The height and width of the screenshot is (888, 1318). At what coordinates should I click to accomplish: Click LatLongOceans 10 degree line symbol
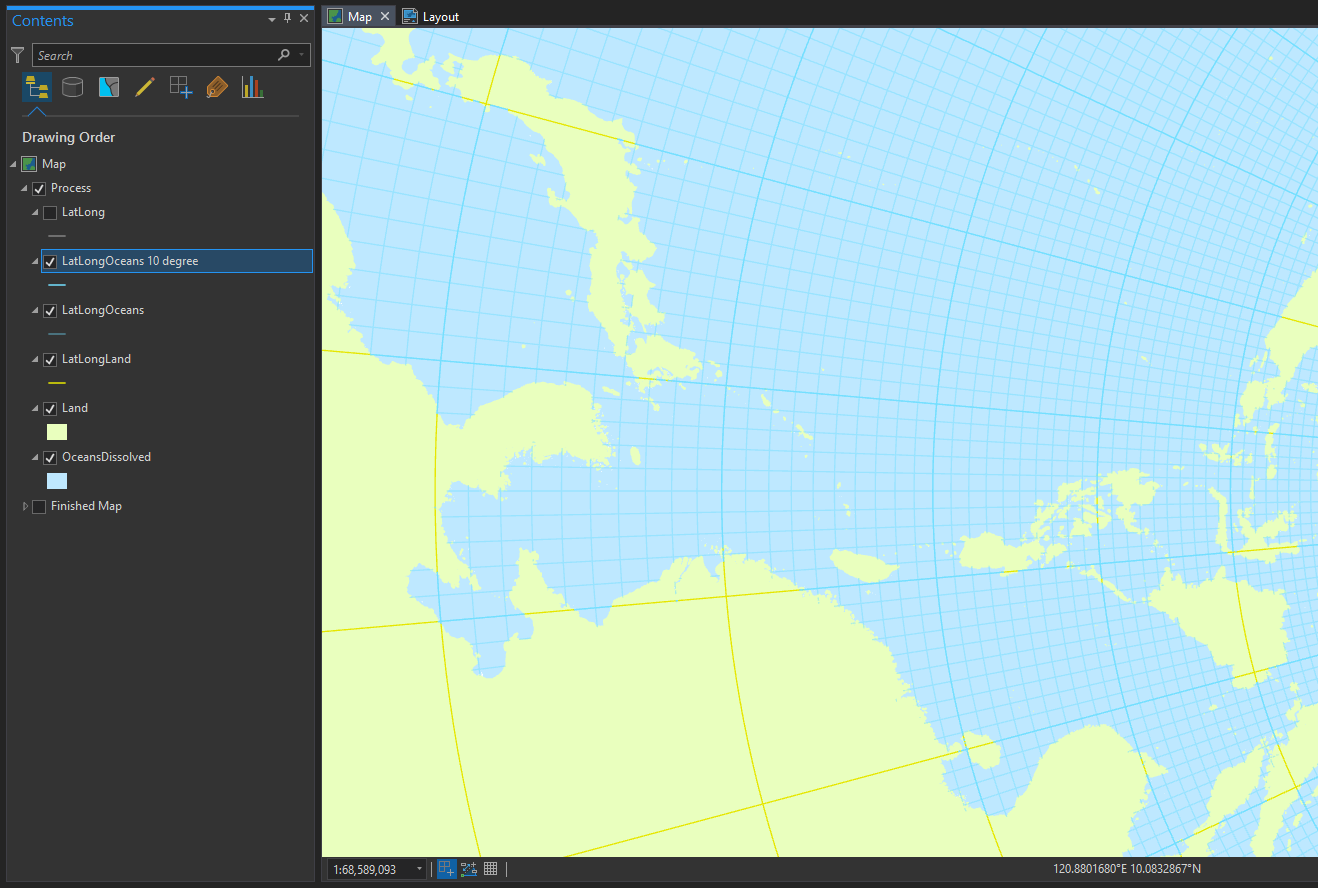(57, 285)
